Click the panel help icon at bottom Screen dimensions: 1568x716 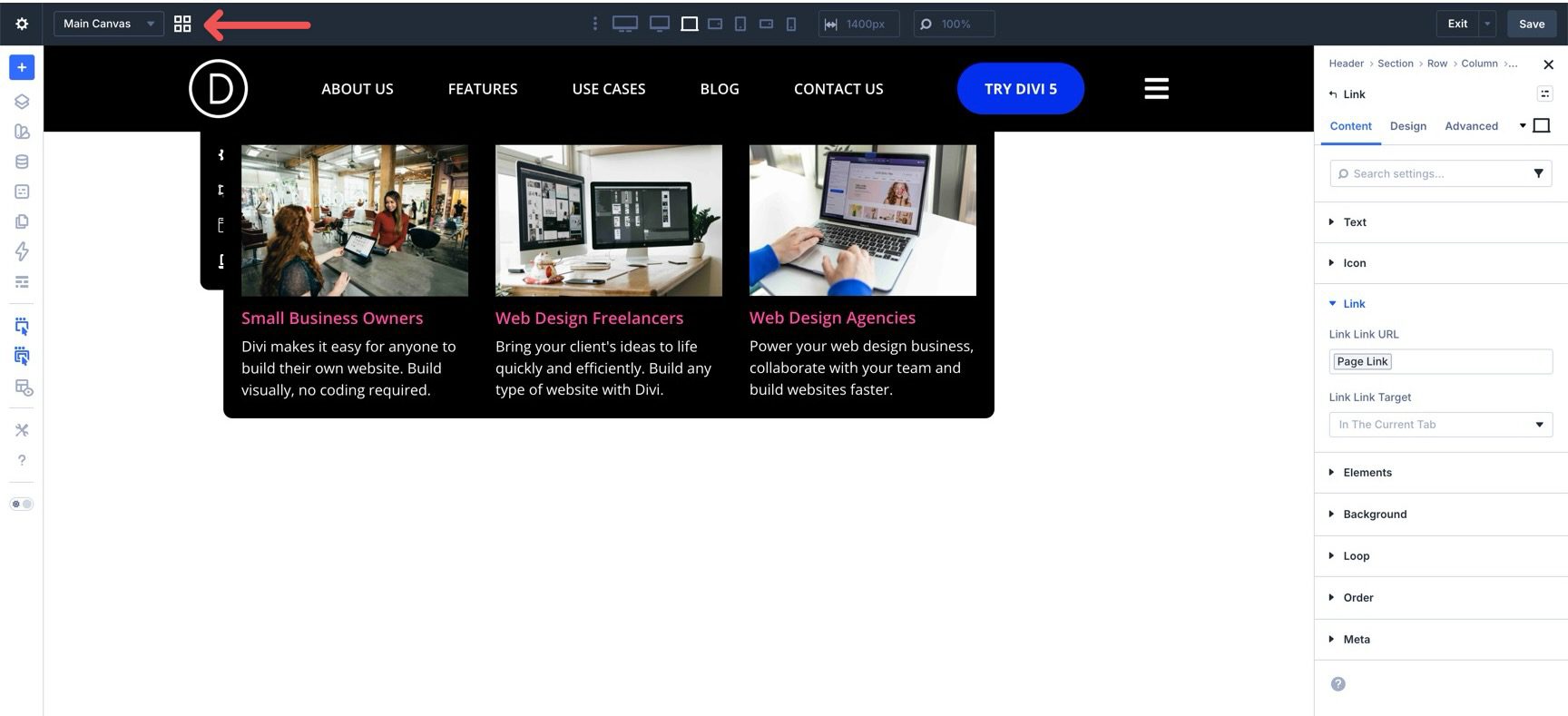pos(1338,684)
